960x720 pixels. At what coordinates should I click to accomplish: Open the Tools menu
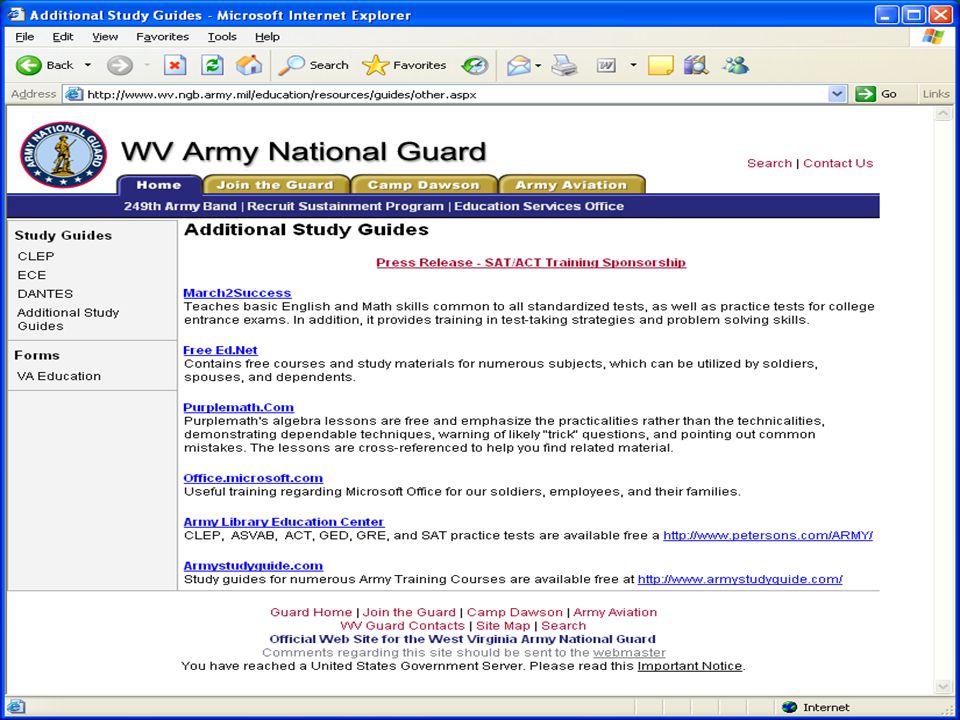pyautogui.click(x=222, y=37)
